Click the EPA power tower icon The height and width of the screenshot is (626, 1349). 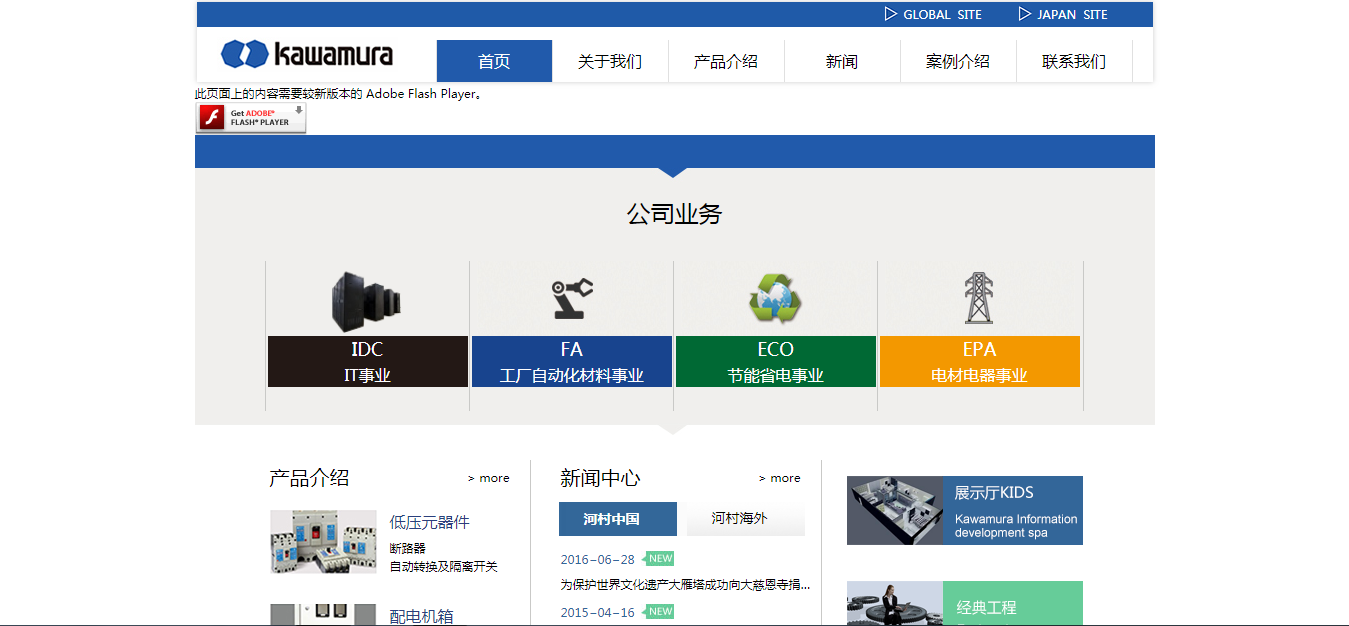pos(979,298)
